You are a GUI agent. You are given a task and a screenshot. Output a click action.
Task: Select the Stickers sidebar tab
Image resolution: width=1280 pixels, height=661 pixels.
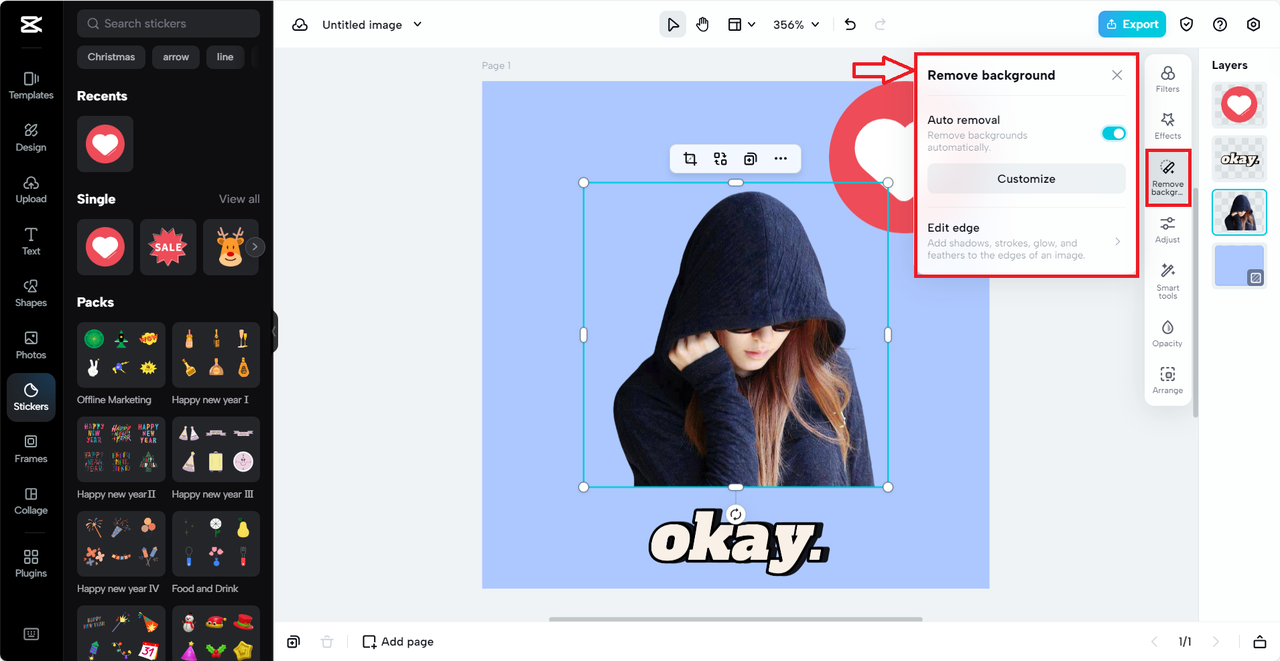click(x=31, y=397)
